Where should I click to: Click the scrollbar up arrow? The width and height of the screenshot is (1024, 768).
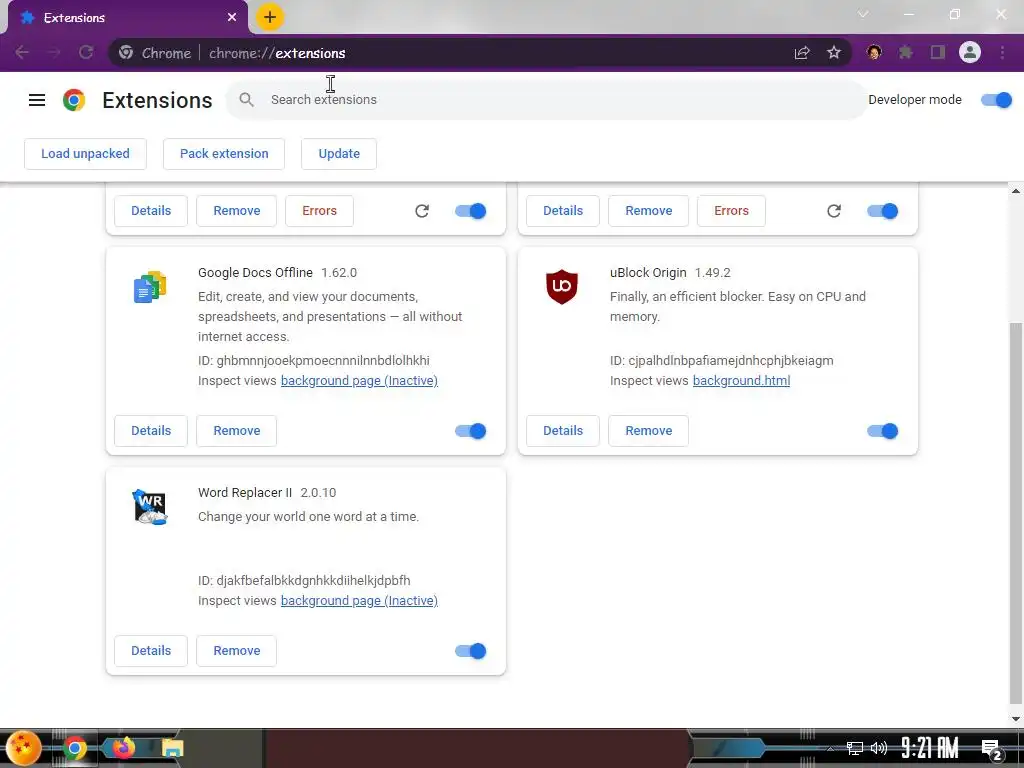click(x=1016, y=191)
